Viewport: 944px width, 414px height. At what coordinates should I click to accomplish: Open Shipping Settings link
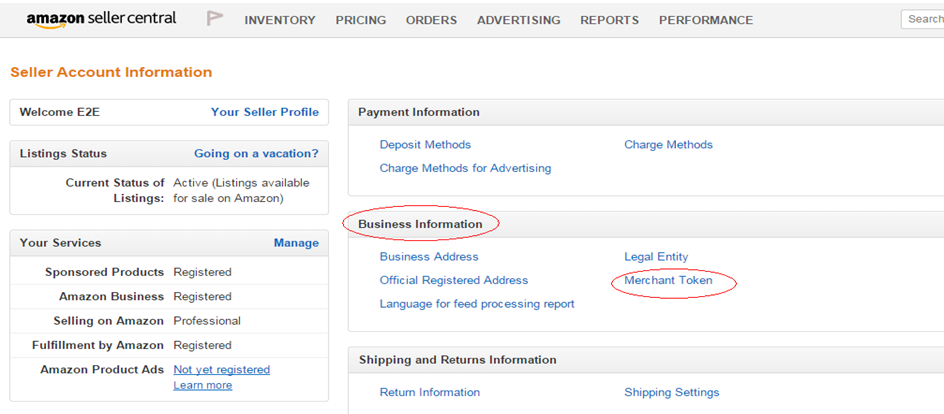(x=672, y=392)
